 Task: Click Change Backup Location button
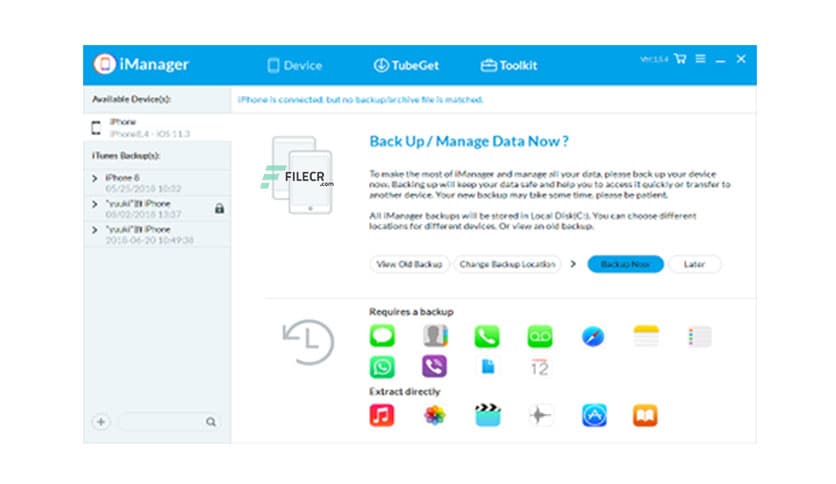click(x=508, y=264)
